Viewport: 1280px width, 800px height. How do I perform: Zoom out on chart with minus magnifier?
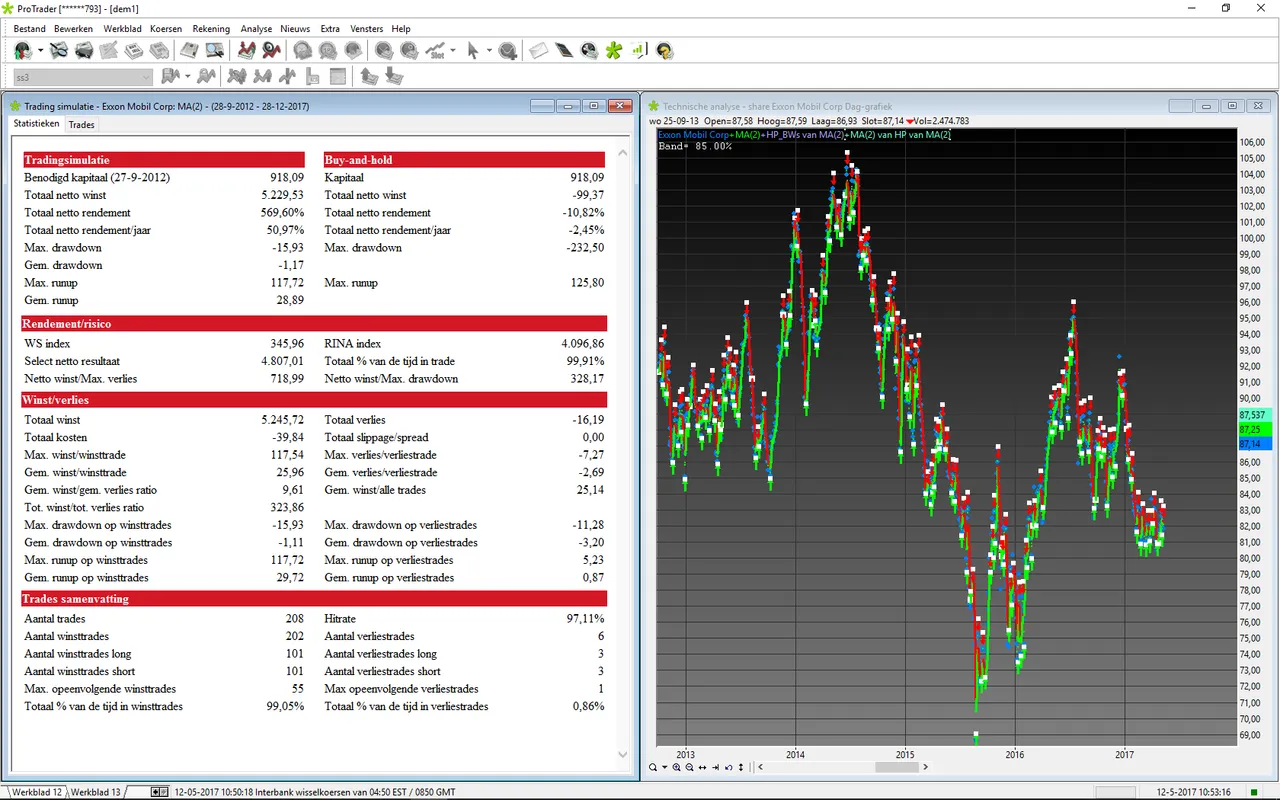(x=689, y=767)
